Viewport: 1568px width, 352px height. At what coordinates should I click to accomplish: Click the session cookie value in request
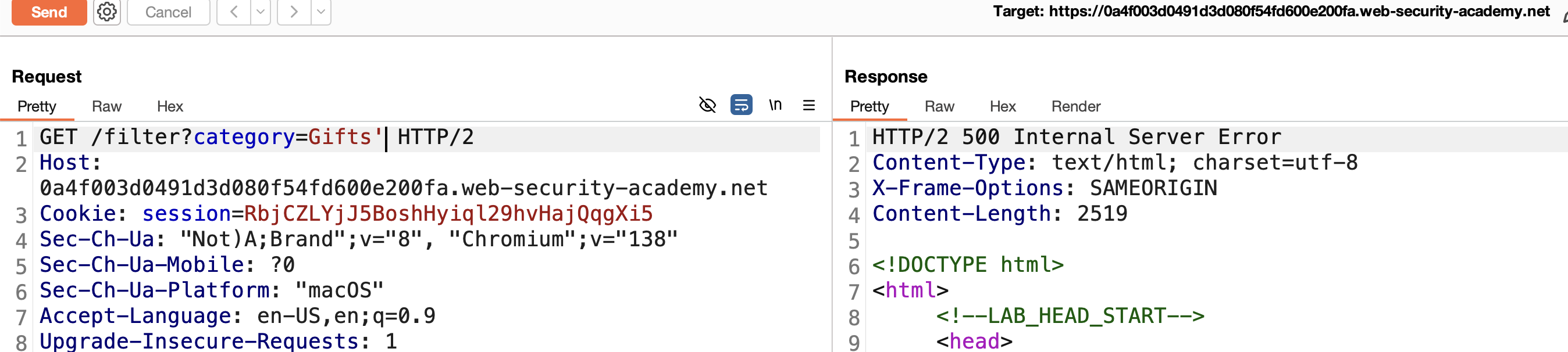point(448,214)
